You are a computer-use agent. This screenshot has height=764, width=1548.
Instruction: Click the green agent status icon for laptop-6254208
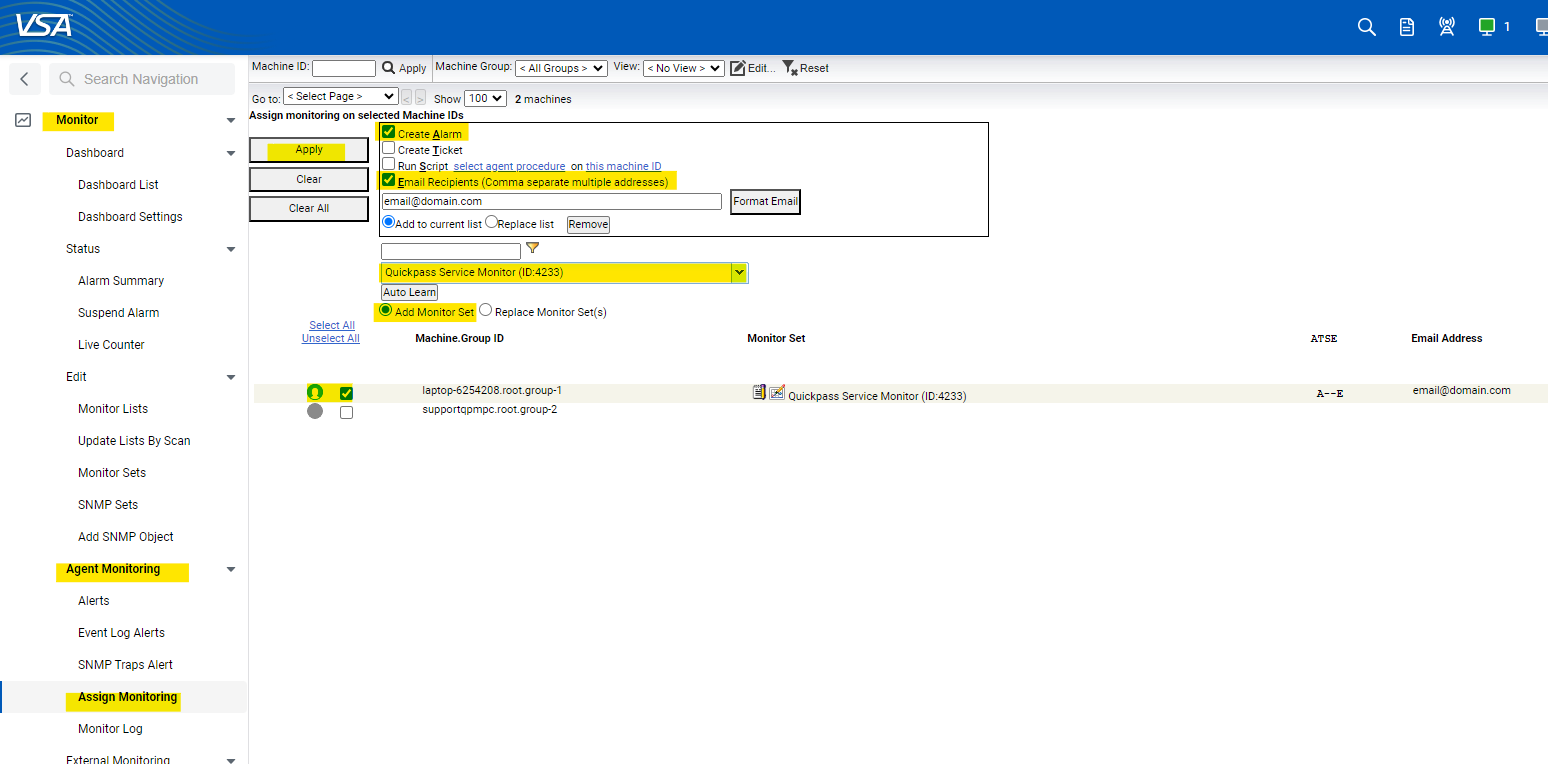(315, 392)
